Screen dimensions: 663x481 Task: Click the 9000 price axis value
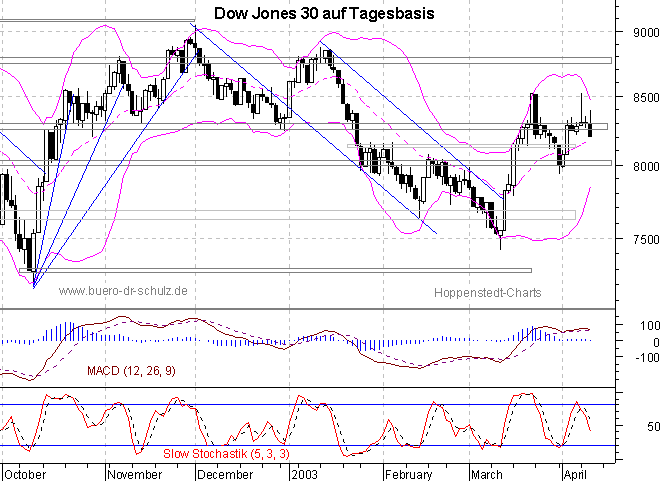click(647, 33)
